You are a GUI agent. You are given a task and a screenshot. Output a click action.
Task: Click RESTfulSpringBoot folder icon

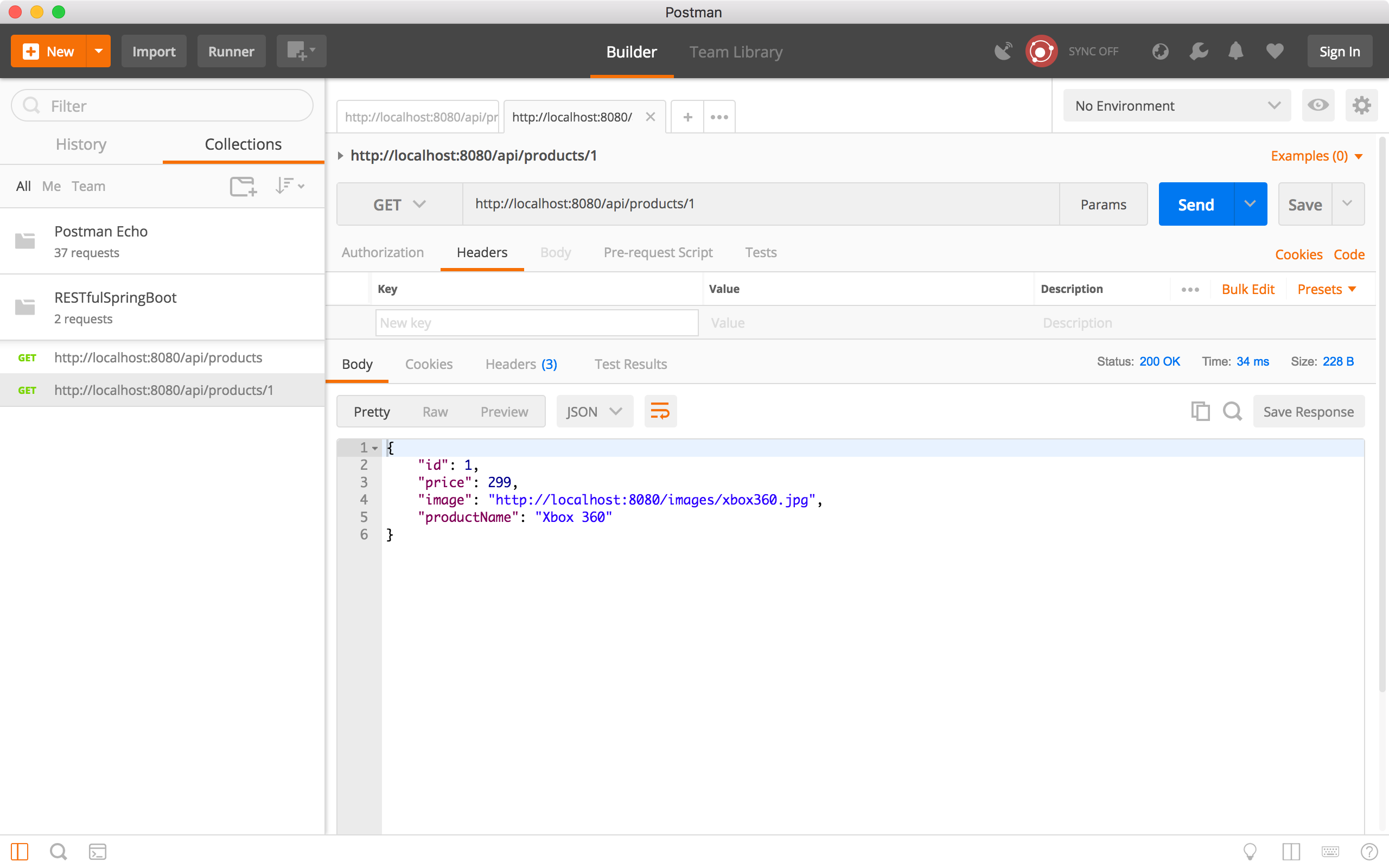coord(24,307)
